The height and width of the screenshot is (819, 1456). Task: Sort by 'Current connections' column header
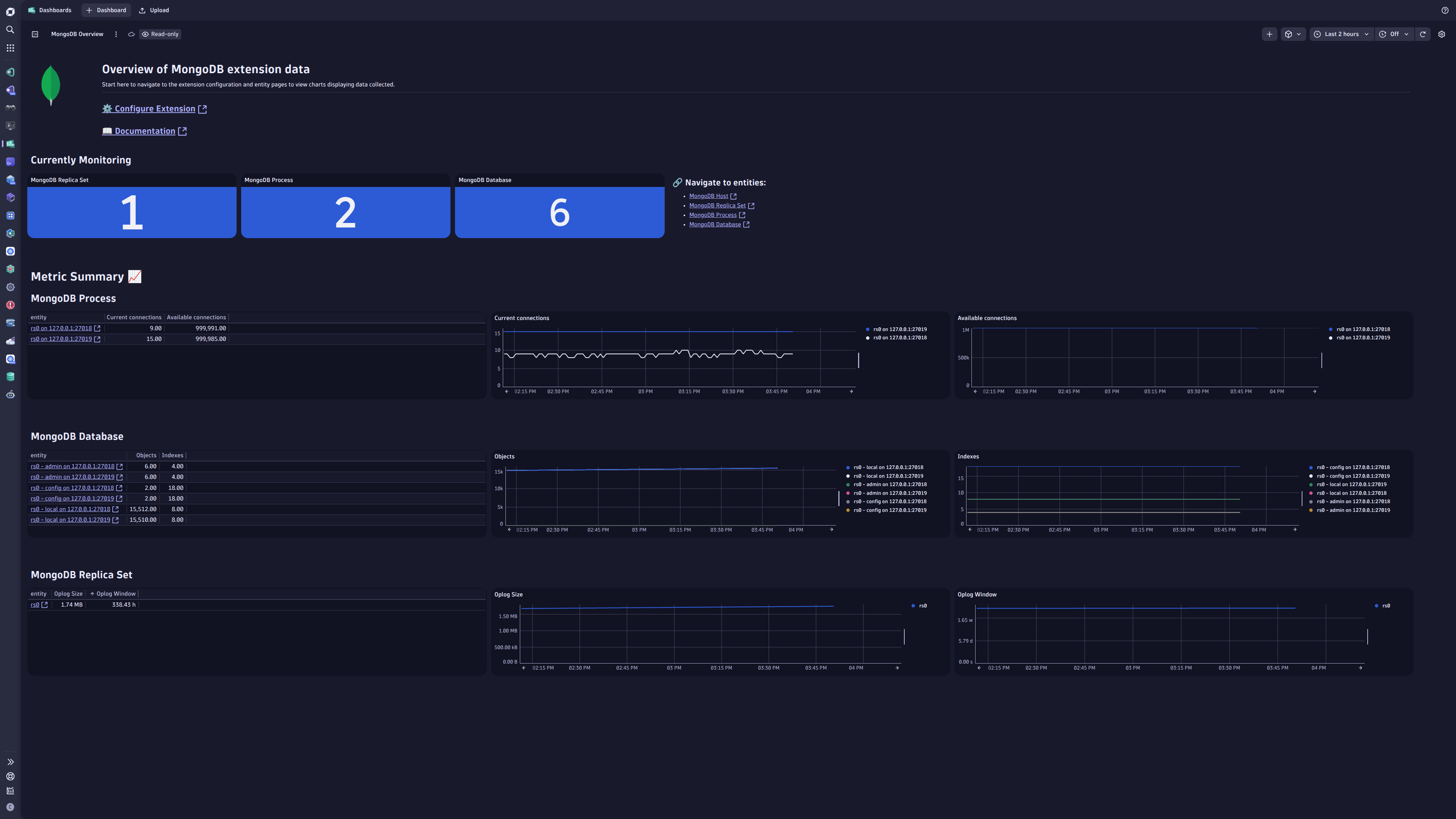click(x=134, y=317)
